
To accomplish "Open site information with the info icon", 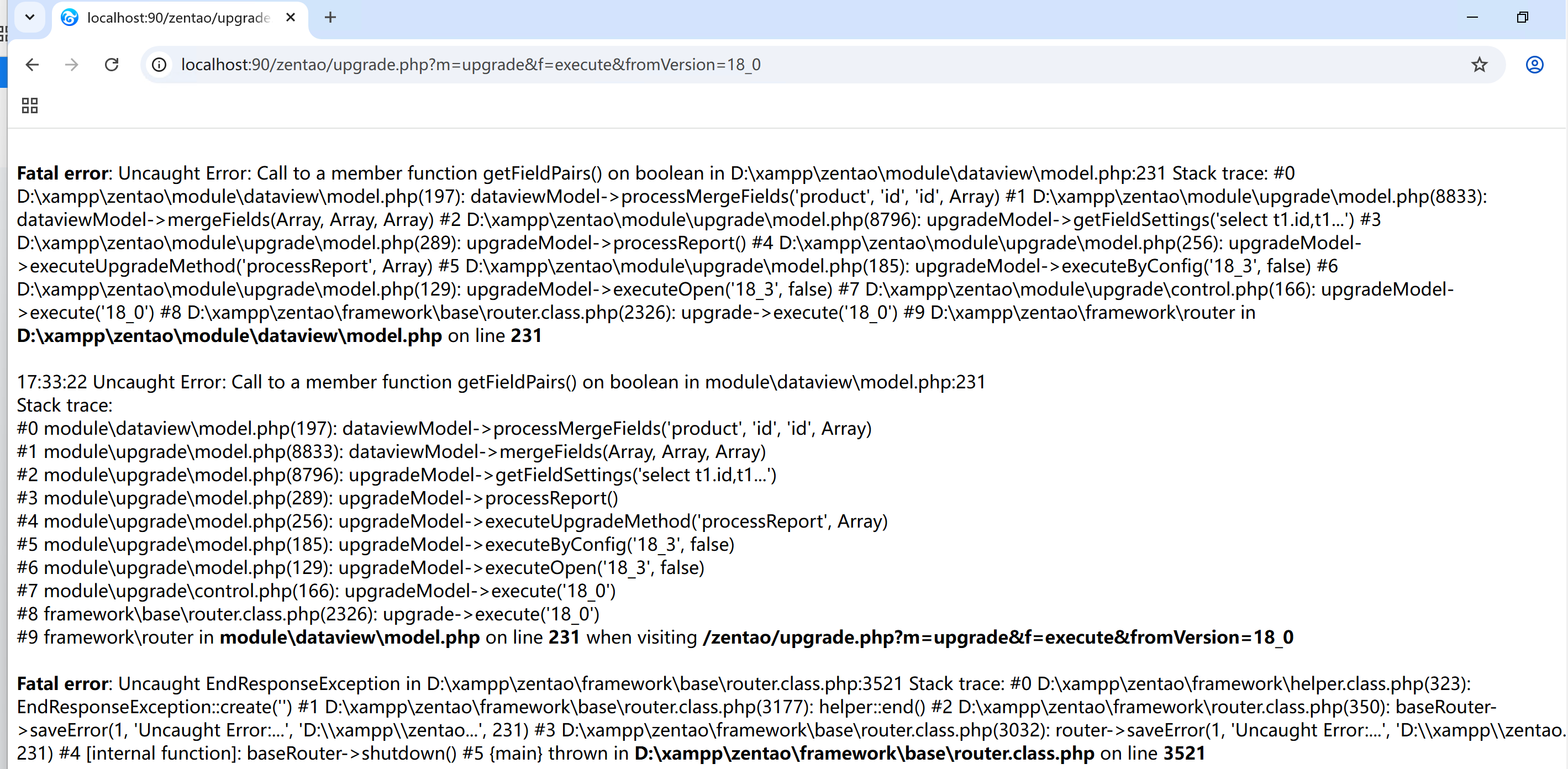I will [159, 65].
